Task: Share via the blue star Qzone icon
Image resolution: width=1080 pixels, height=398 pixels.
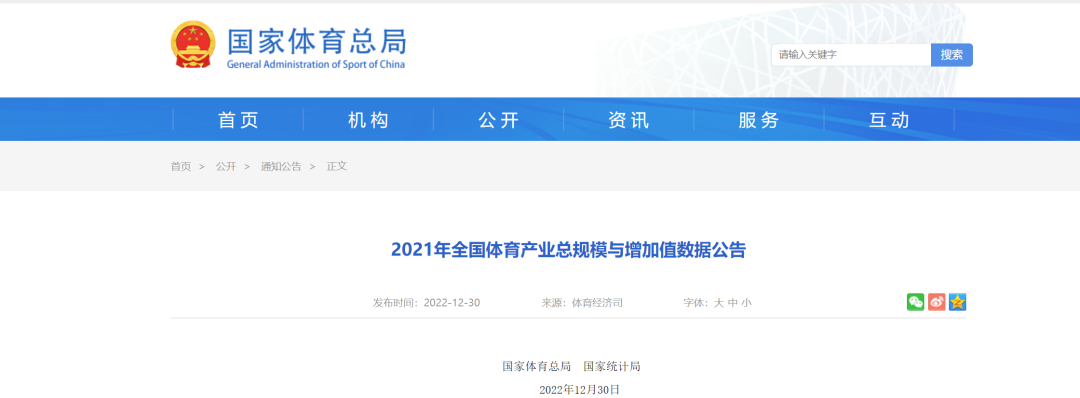Action: pyautogui.click(x=957, y=302)
